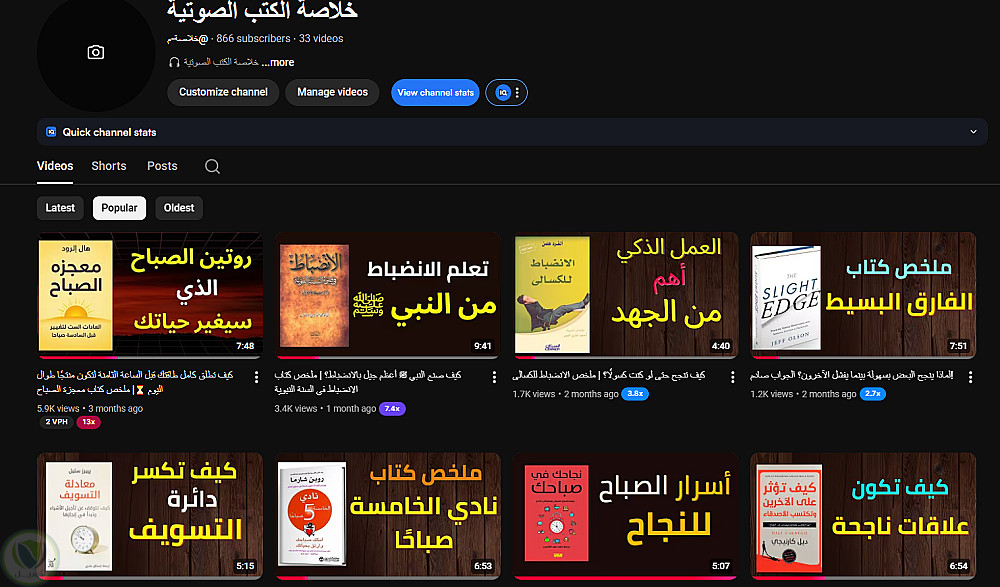
Task: Open the 5:15 procrastination video thumbnail
Action: pyautogui.click(x=150, y=516)
